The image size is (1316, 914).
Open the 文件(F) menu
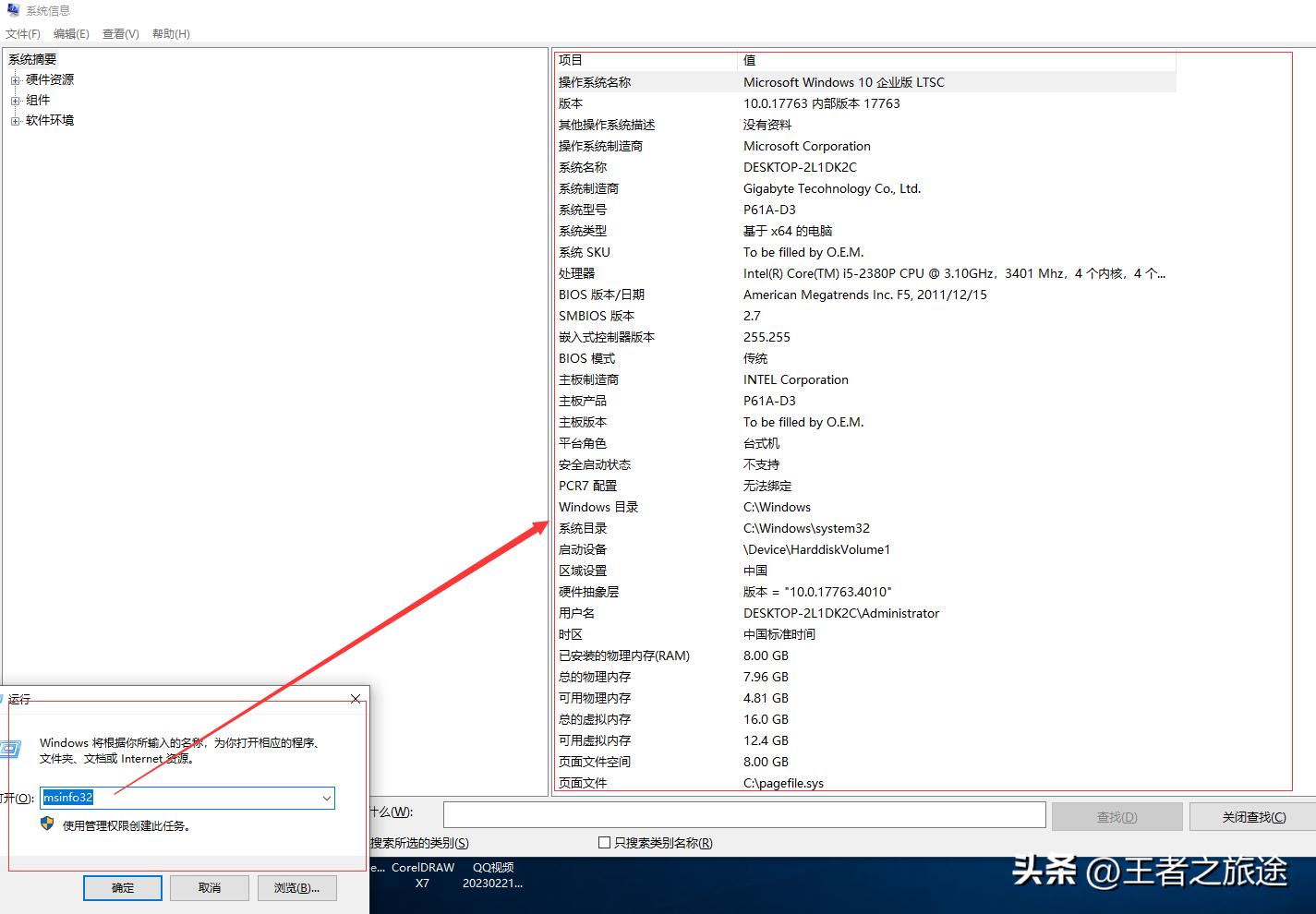coord(23,33)
